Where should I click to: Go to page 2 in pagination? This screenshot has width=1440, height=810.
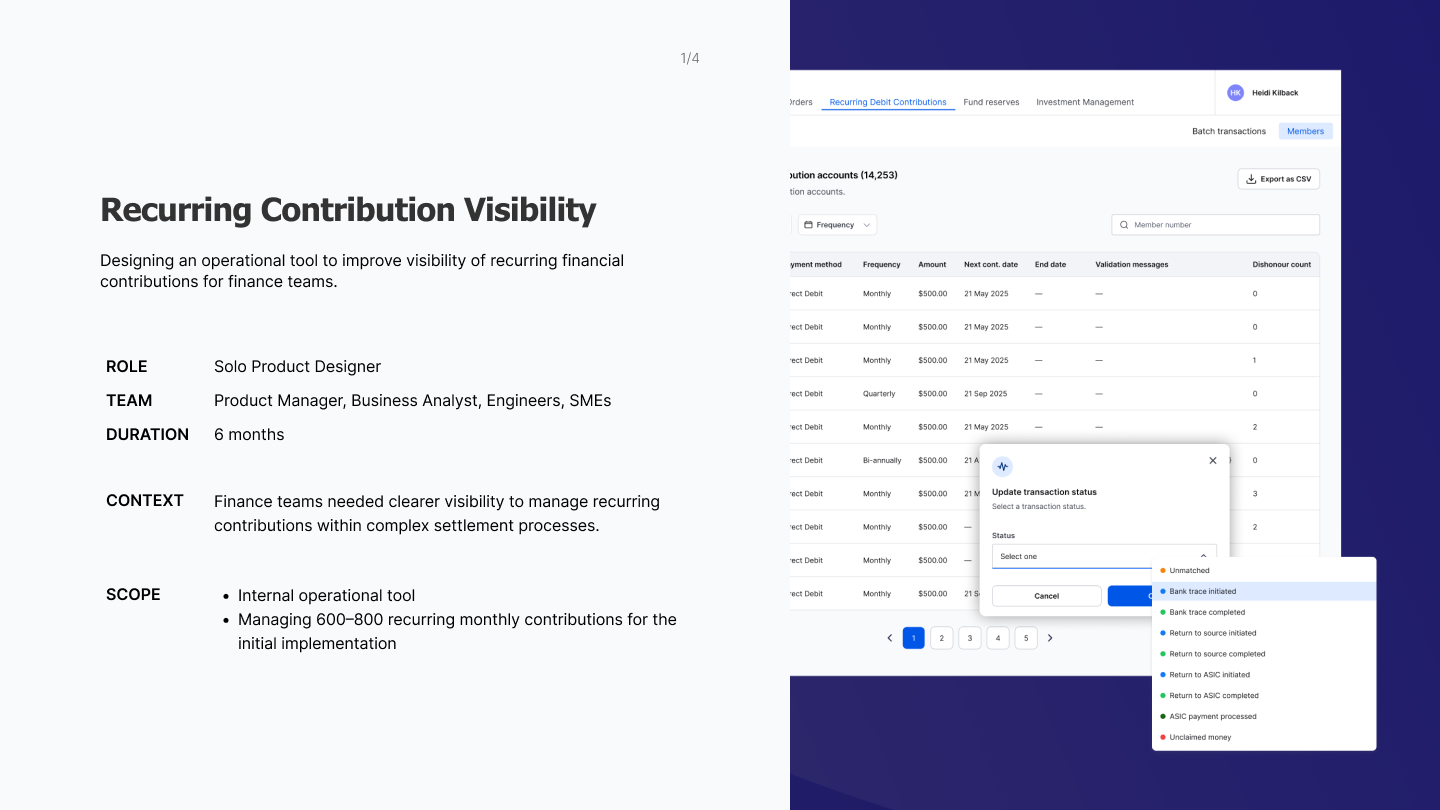coord(942,638)
